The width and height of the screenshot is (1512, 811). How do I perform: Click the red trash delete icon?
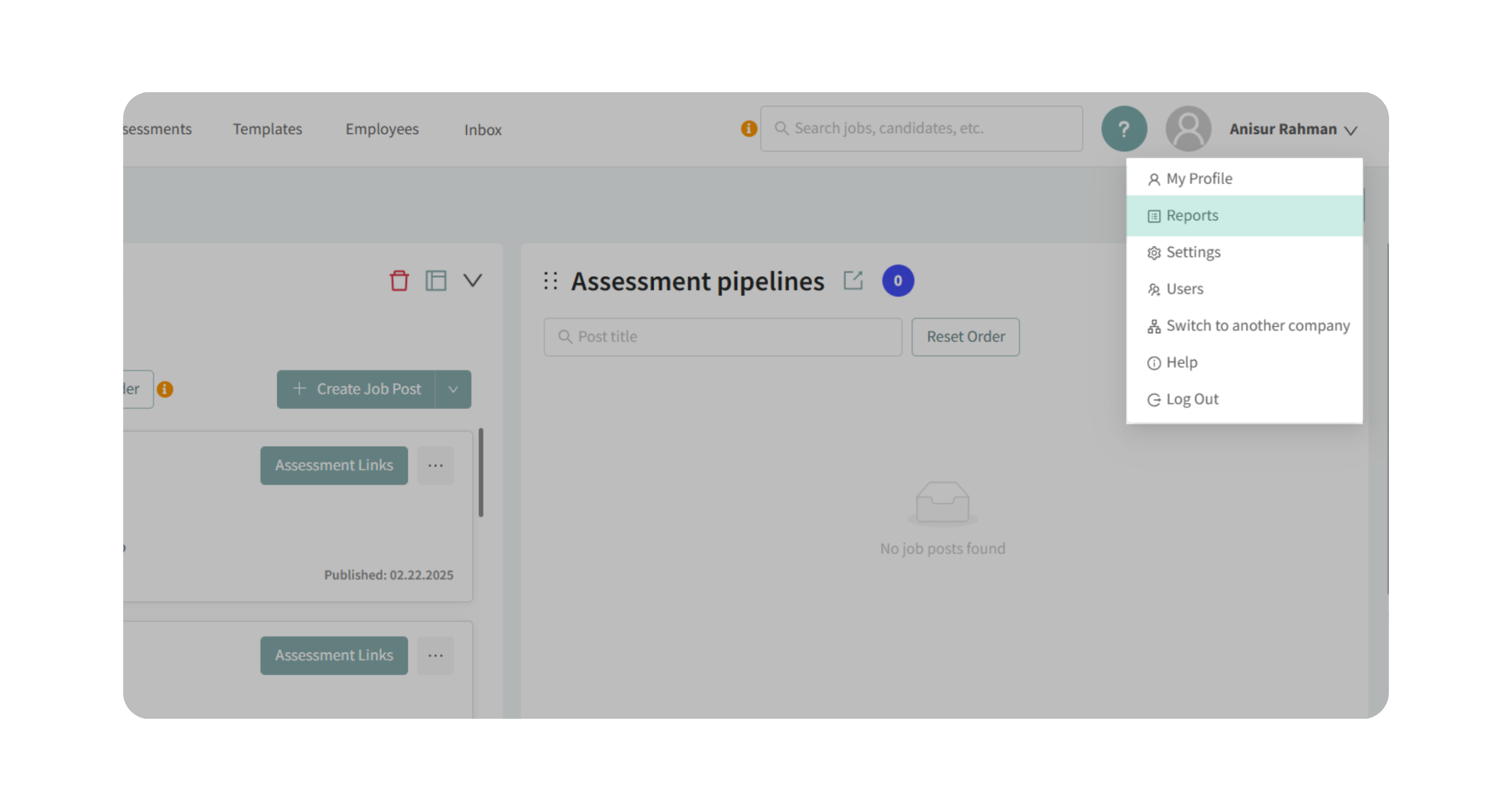pyautogui.click(x=399, y=281)
